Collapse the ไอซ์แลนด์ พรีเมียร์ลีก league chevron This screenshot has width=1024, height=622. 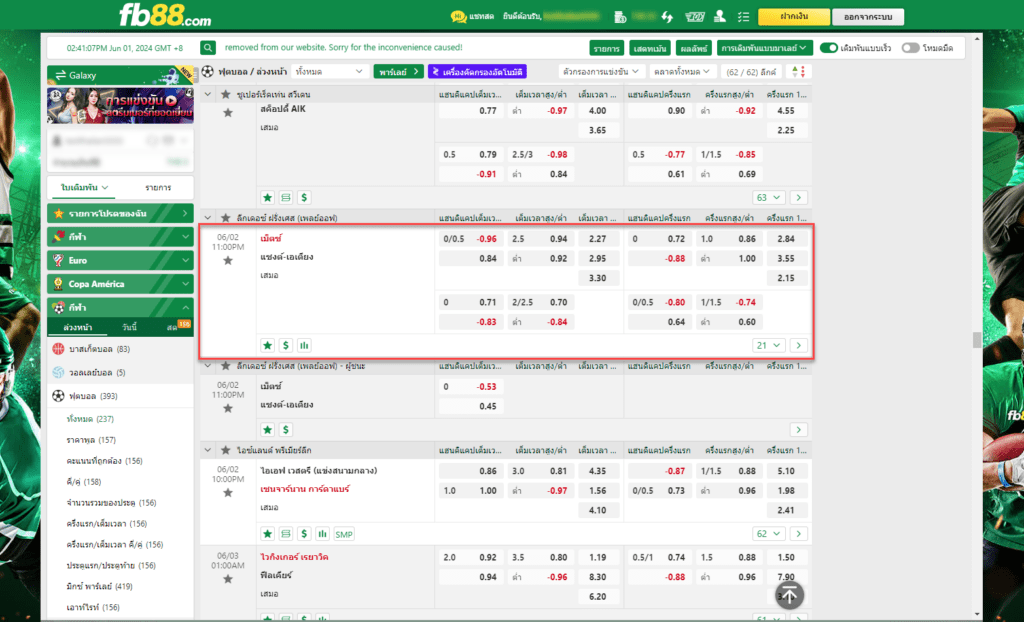[208, 450]
